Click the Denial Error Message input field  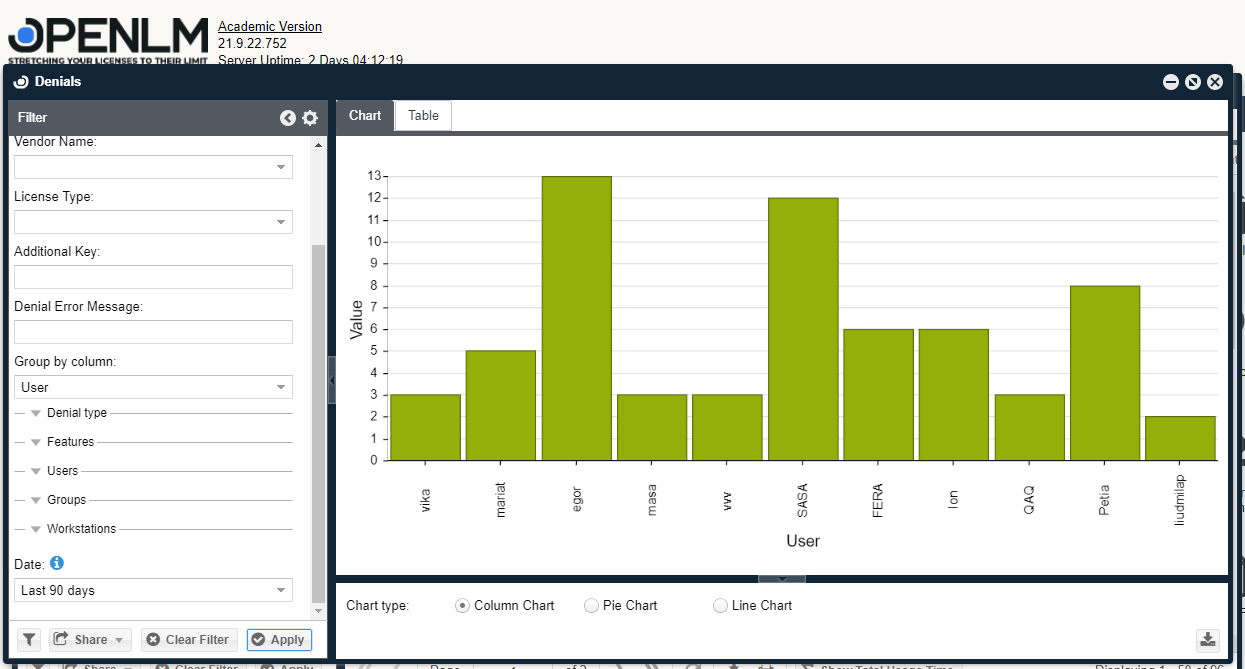coord(153,332)
